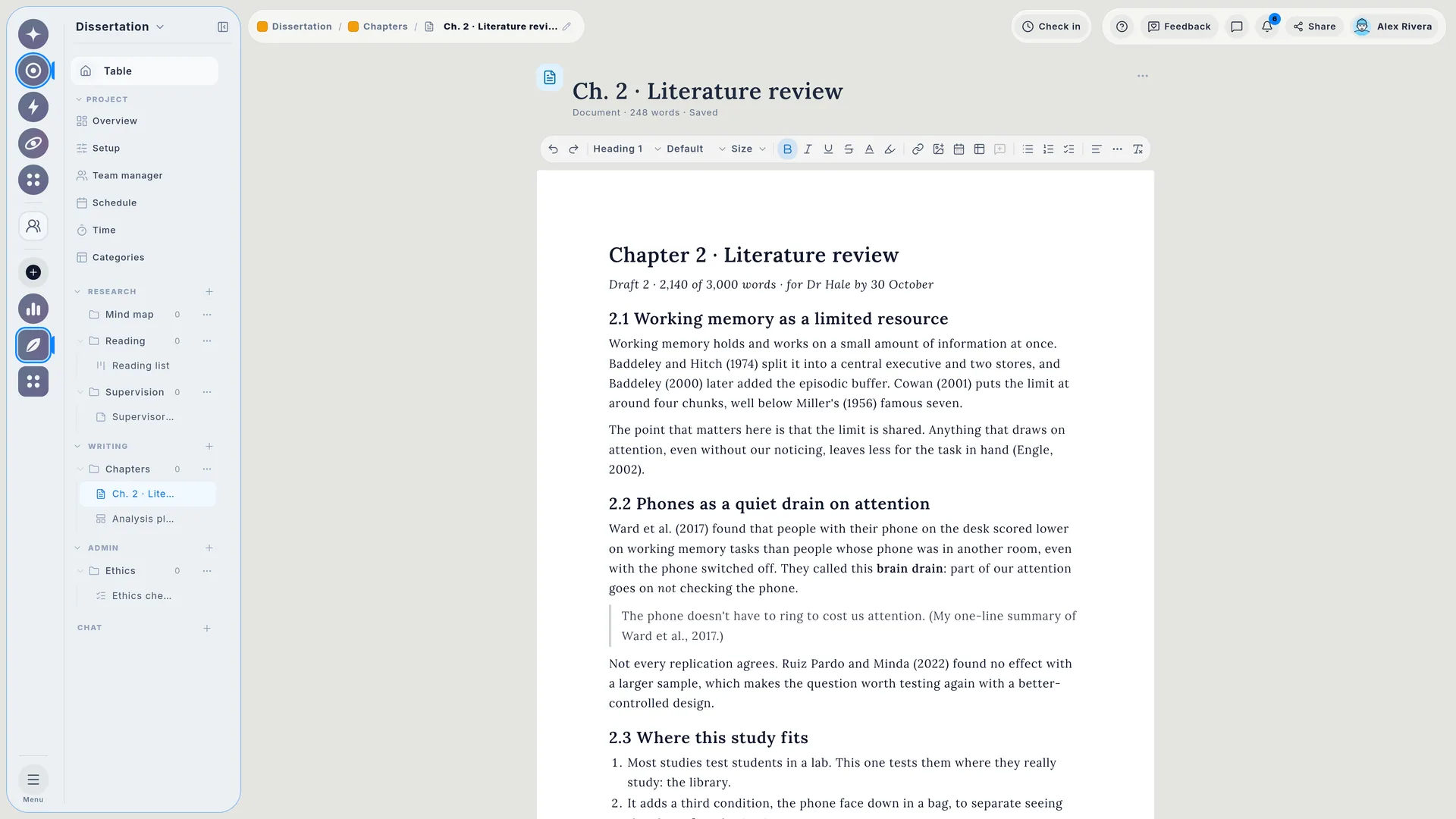This screenshot has width=1456, height=819.
Task: Collapse the Chapters folder
Action: pyautogui.click(x=80, y=469)
